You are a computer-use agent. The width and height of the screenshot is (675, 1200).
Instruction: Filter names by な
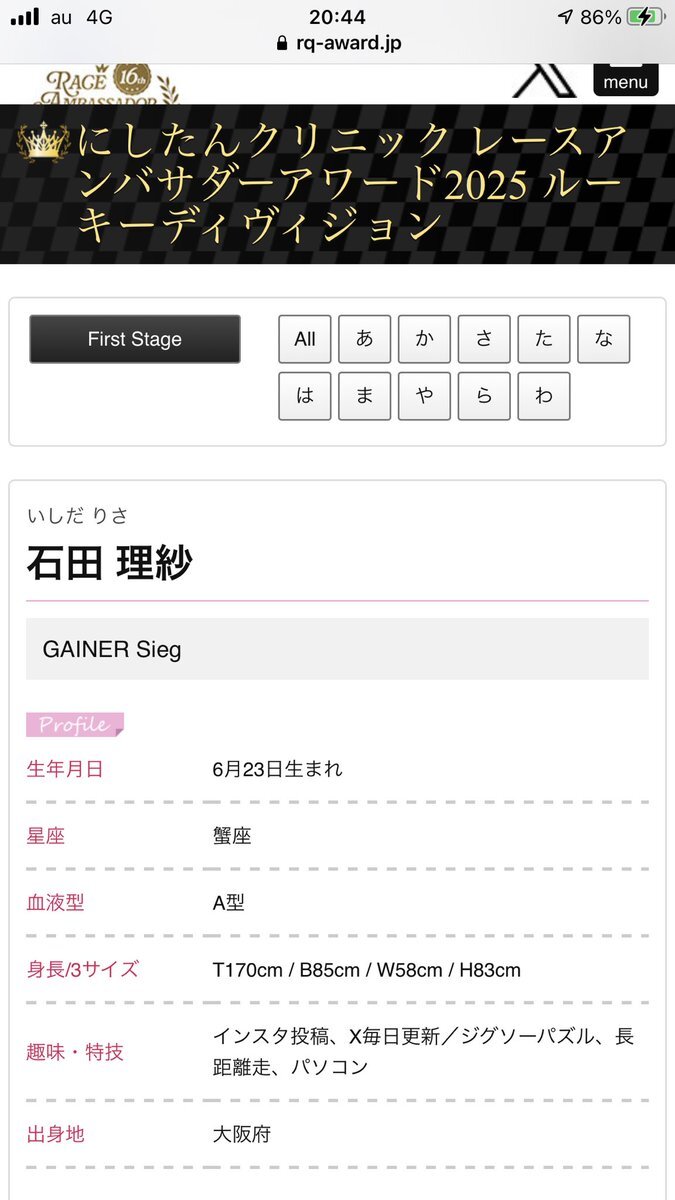pyautogui.click(x=604, y=339)
